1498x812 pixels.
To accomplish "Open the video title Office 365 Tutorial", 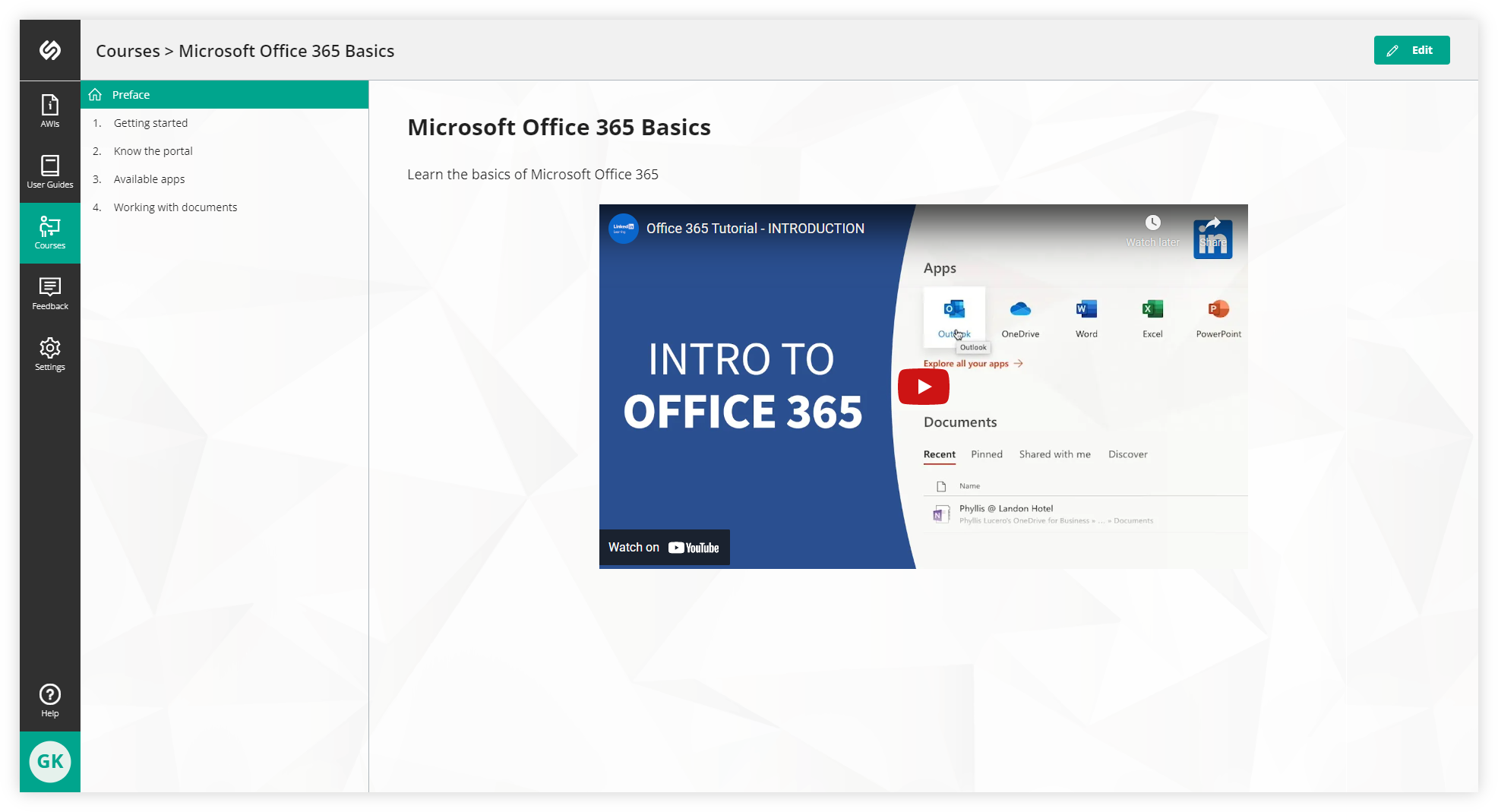I will pos(755,229).
